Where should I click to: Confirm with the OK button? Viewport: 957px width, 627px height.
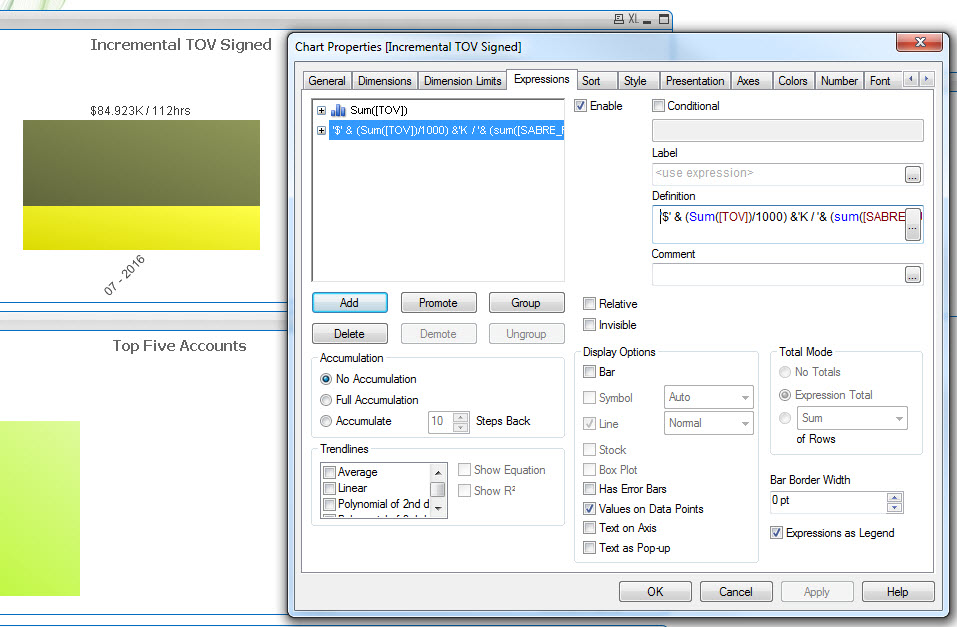click(x=655, y=591)
